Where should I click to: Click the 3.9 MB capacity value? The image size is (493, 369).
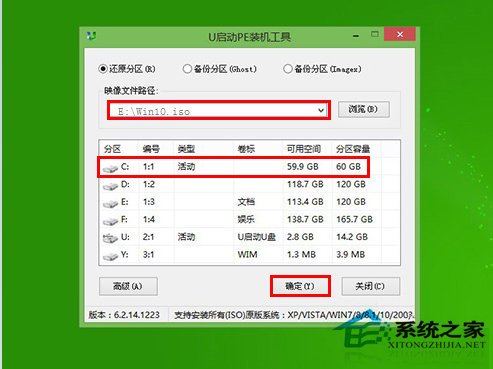[x=351, y=255]
